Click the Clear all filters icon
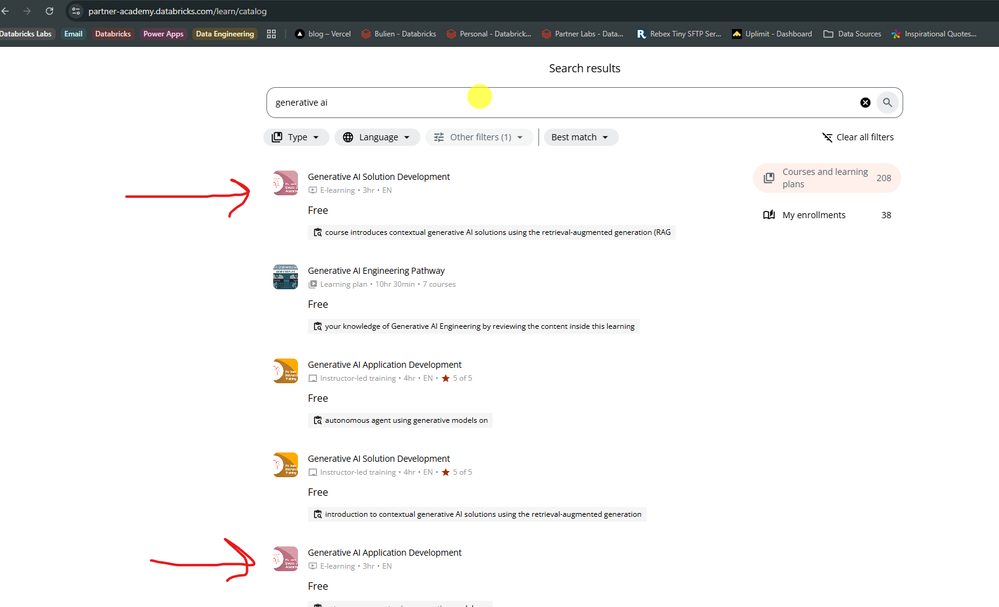 [x=827, y=137]
